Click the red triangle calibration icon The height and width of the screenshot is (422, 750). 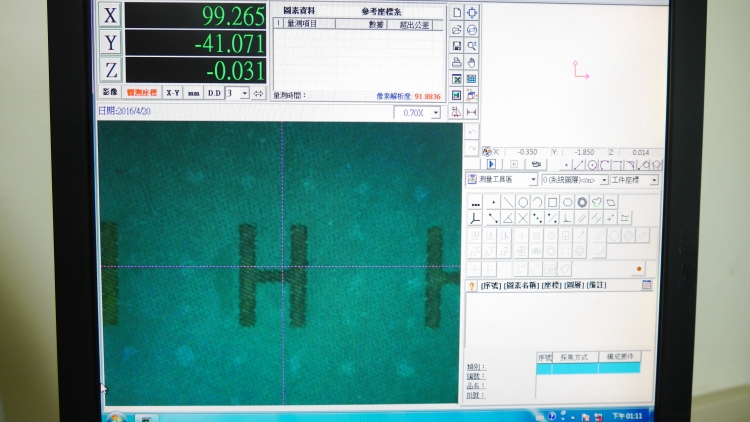pyautogui.click(x=456, y=111)
